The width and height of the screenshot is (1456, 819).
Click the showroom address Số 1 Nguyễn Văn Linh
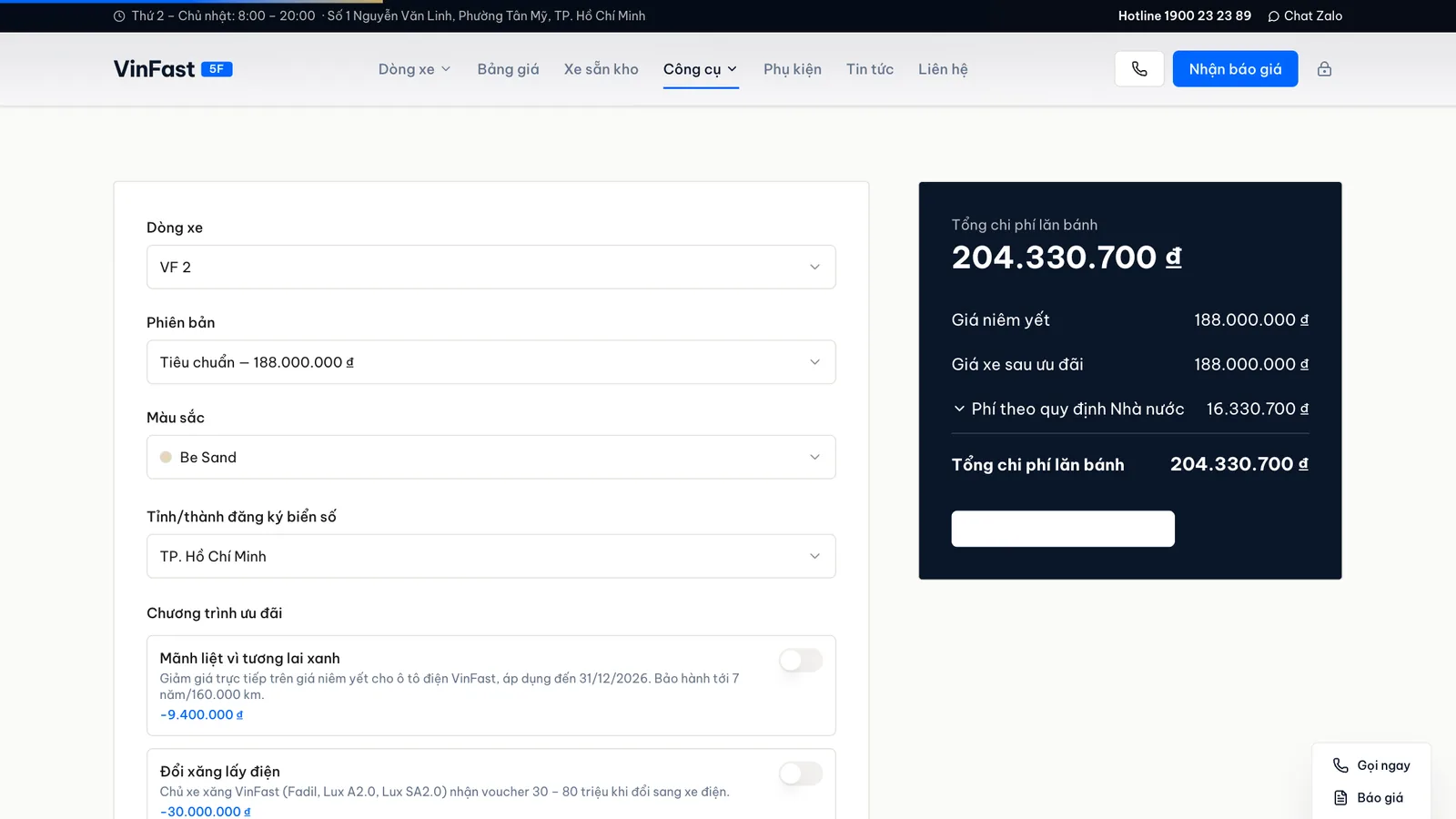click(486, 15)
